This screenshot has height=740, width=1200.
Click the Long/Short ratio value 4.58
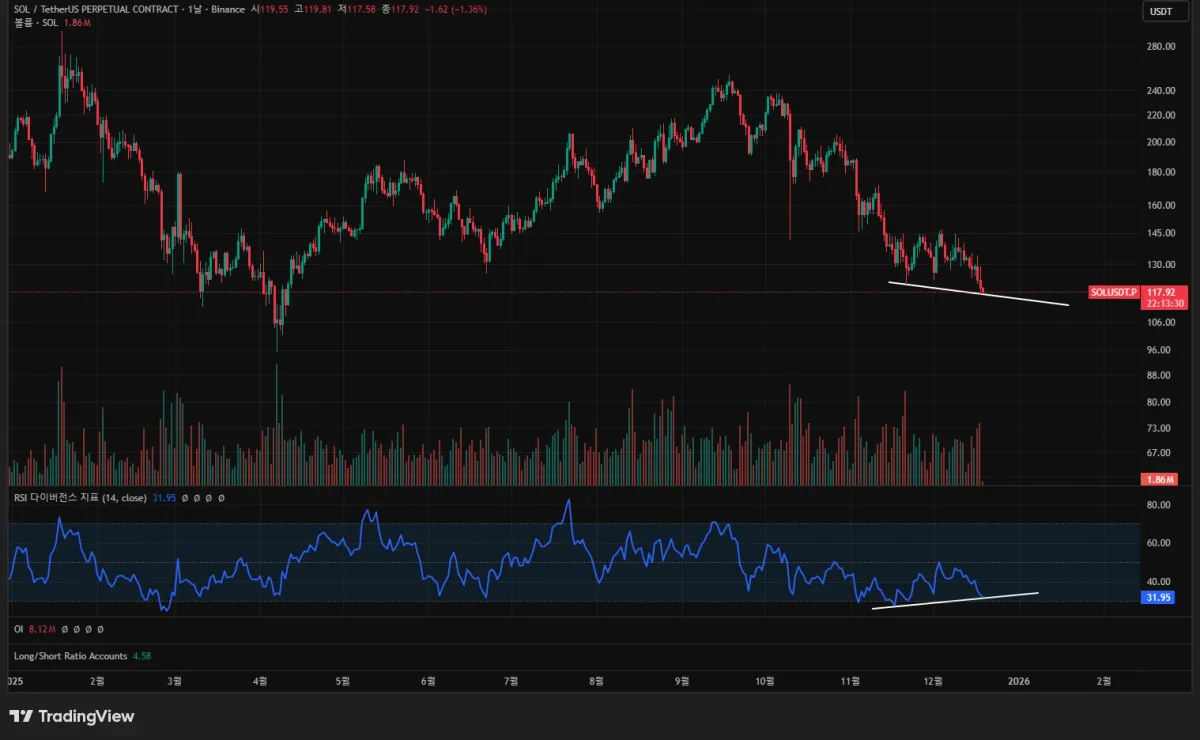click(x=142, y=656)
